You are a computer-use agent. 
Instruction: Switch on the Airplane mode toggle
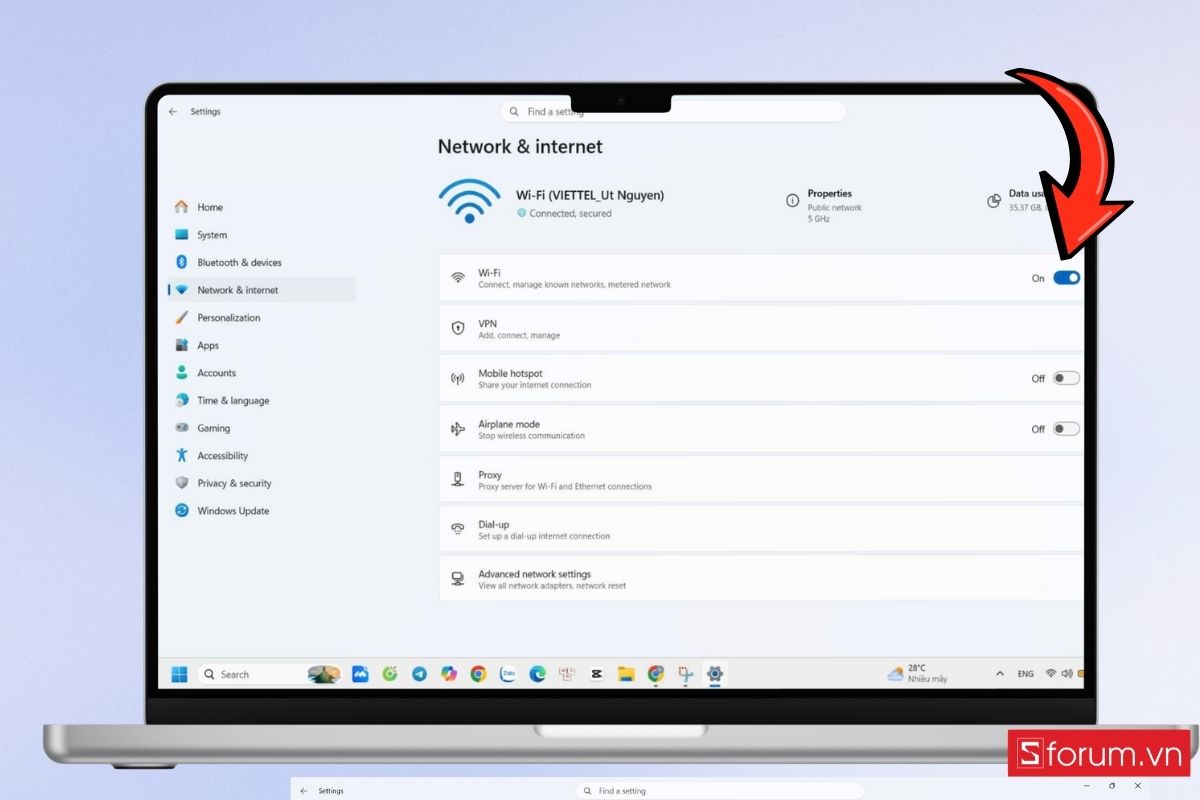[x=1066, y=429]
